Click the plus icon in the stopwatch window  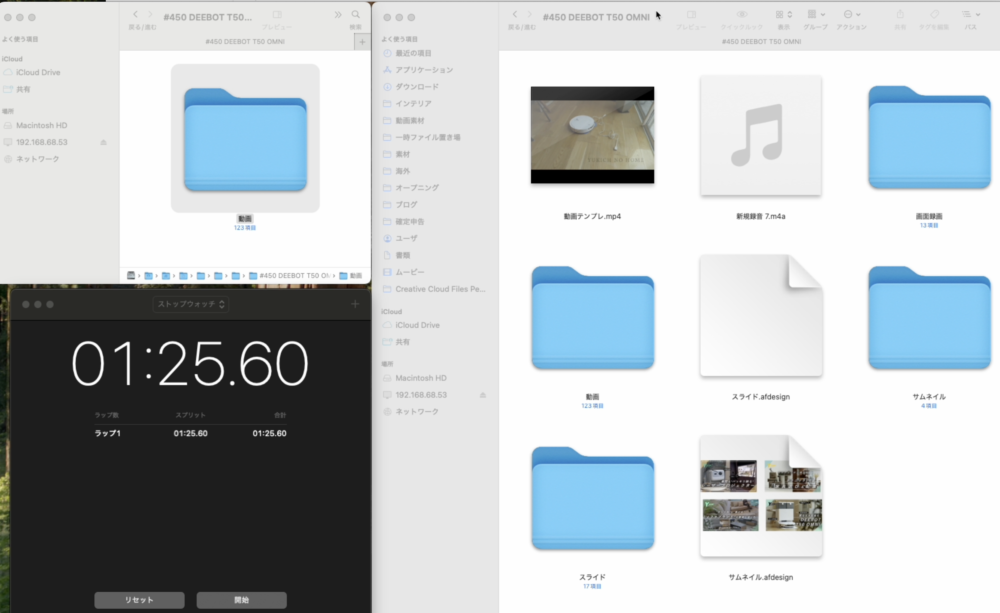pyautogui.click(x=355, y=304)
